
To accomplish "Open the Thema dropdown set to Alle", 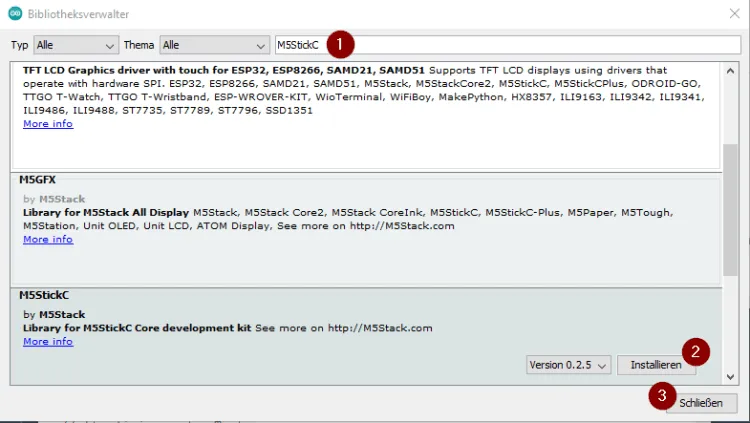I will pyautogui.click(x=214, y=45).
